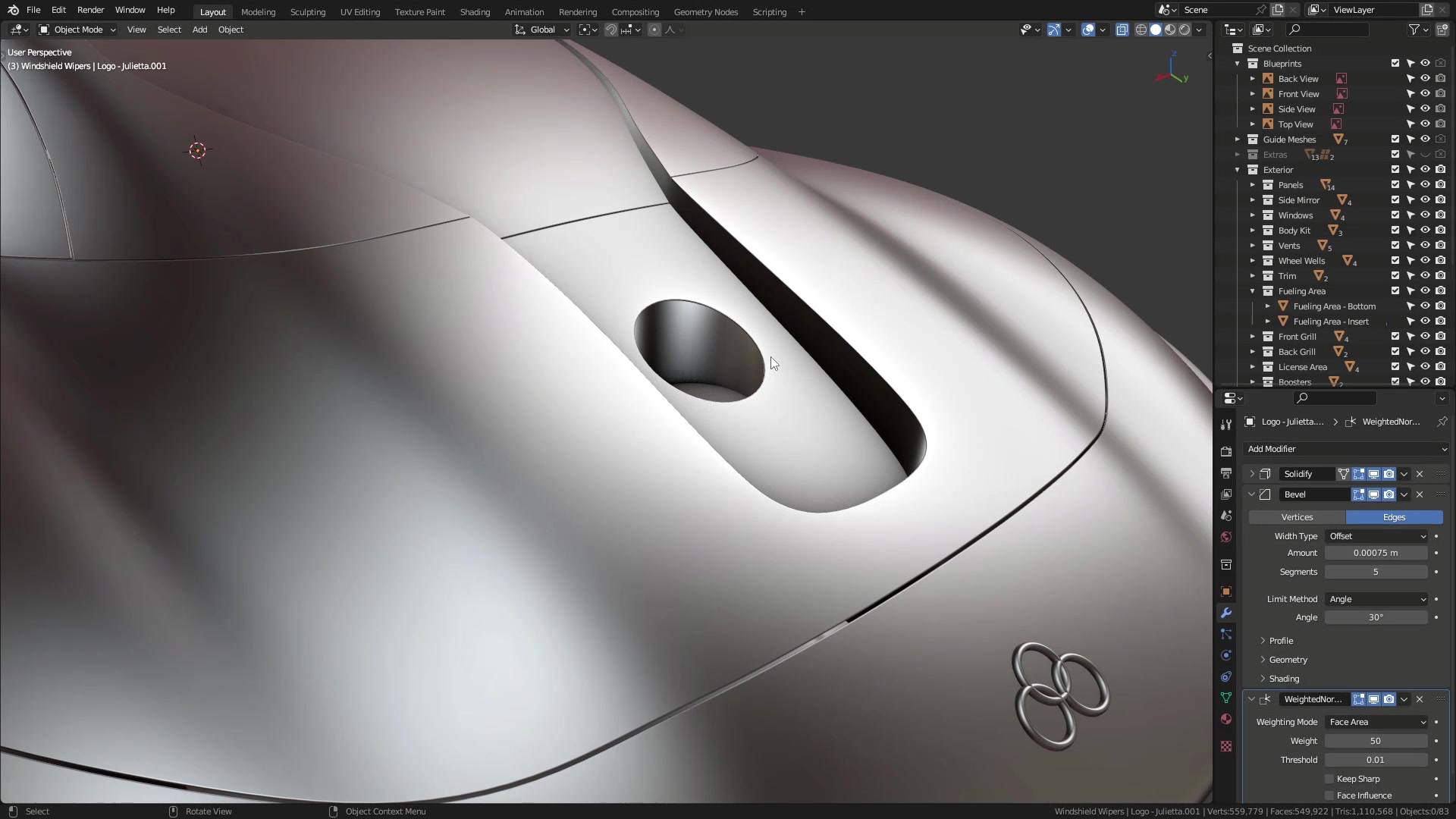Open Weighting Mode Face Area dropdown

[1376, 722]
